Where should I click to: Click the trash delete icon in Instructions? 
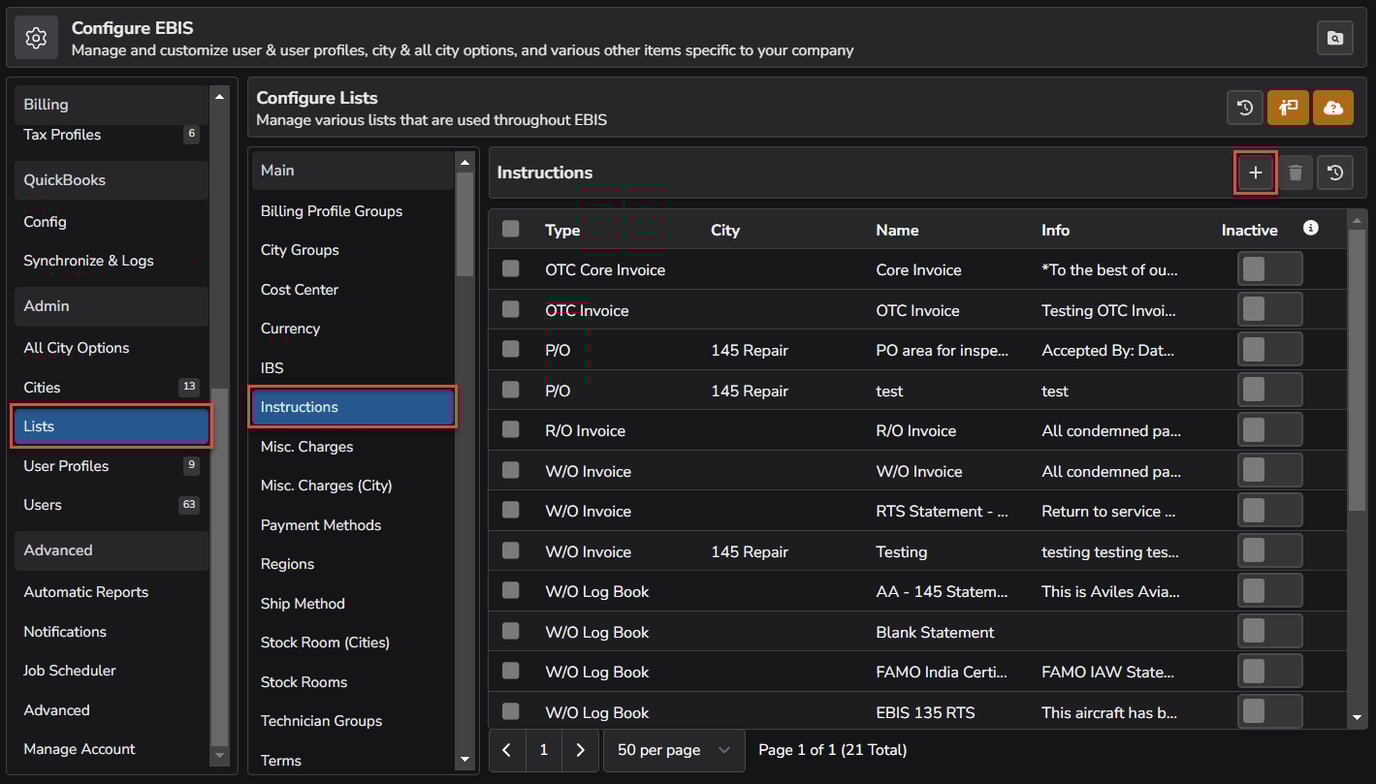[1295, 173]
